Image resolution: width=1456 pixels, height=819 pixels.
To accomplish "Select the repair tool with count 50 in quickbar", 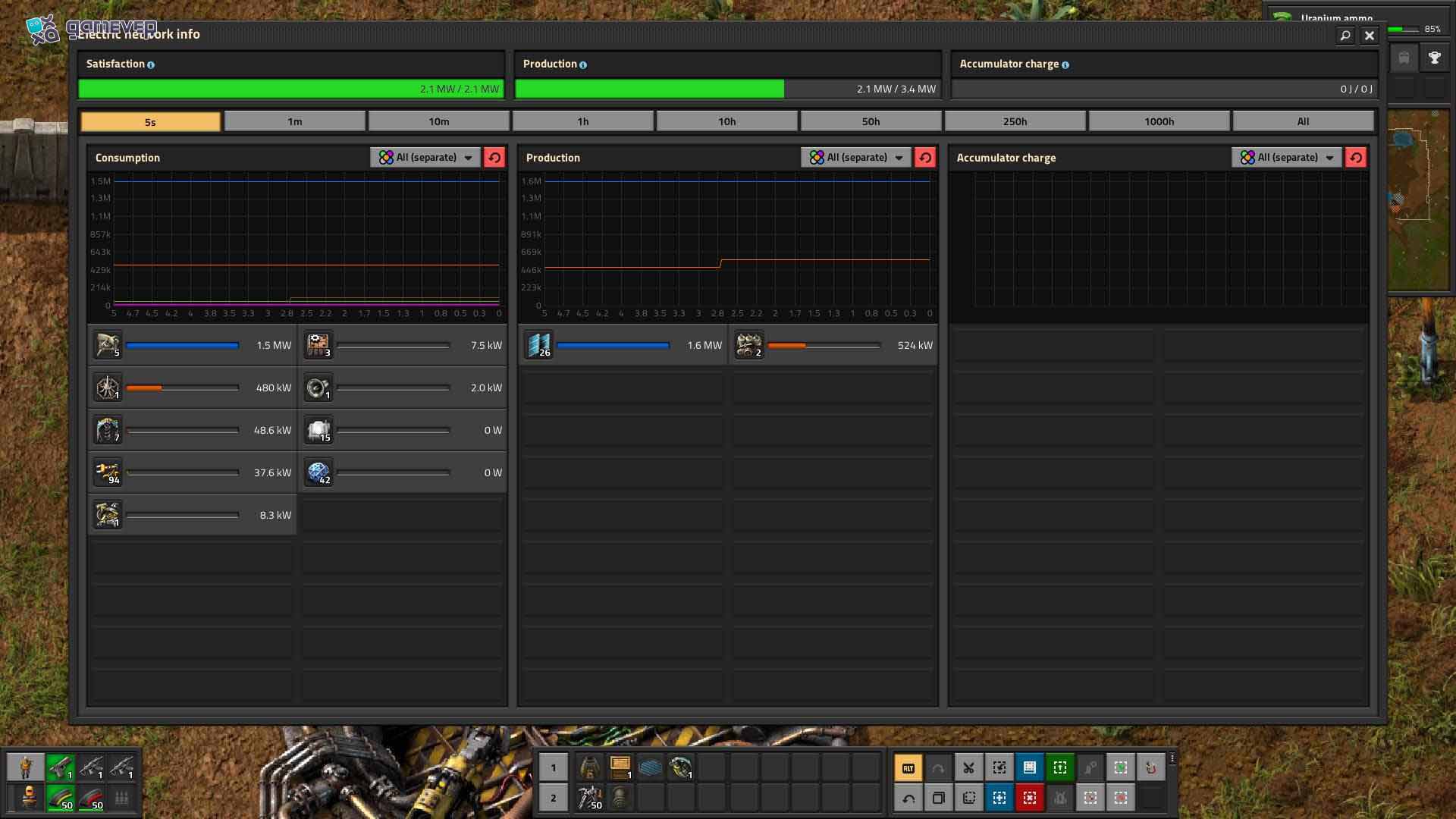I will pyautogui.click(x=589, y=798).
